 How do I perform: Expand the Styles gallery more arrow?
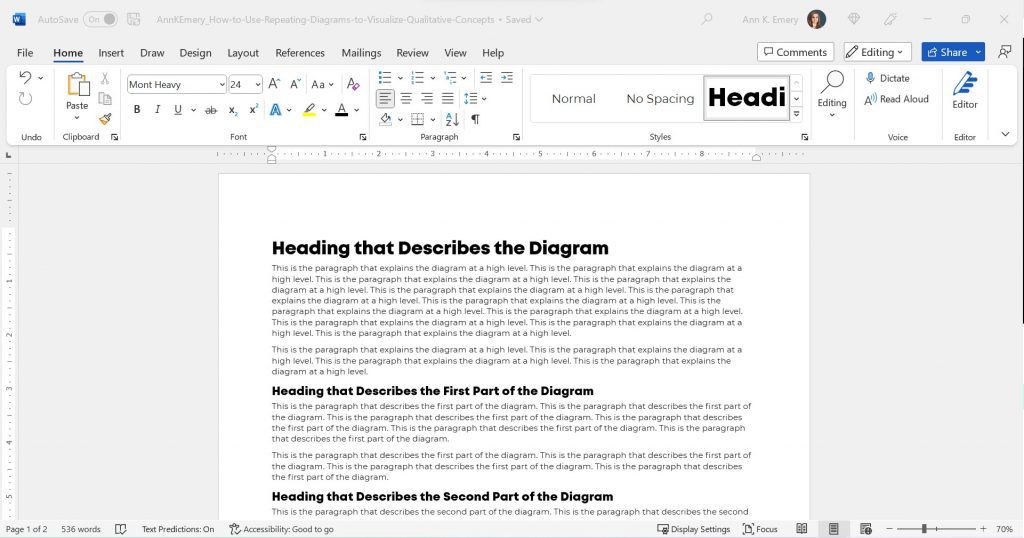(x=796, y=114)
